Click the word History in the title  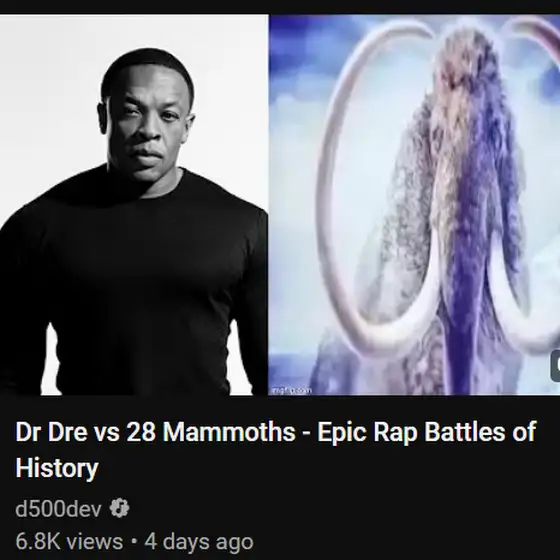point(57,468)
